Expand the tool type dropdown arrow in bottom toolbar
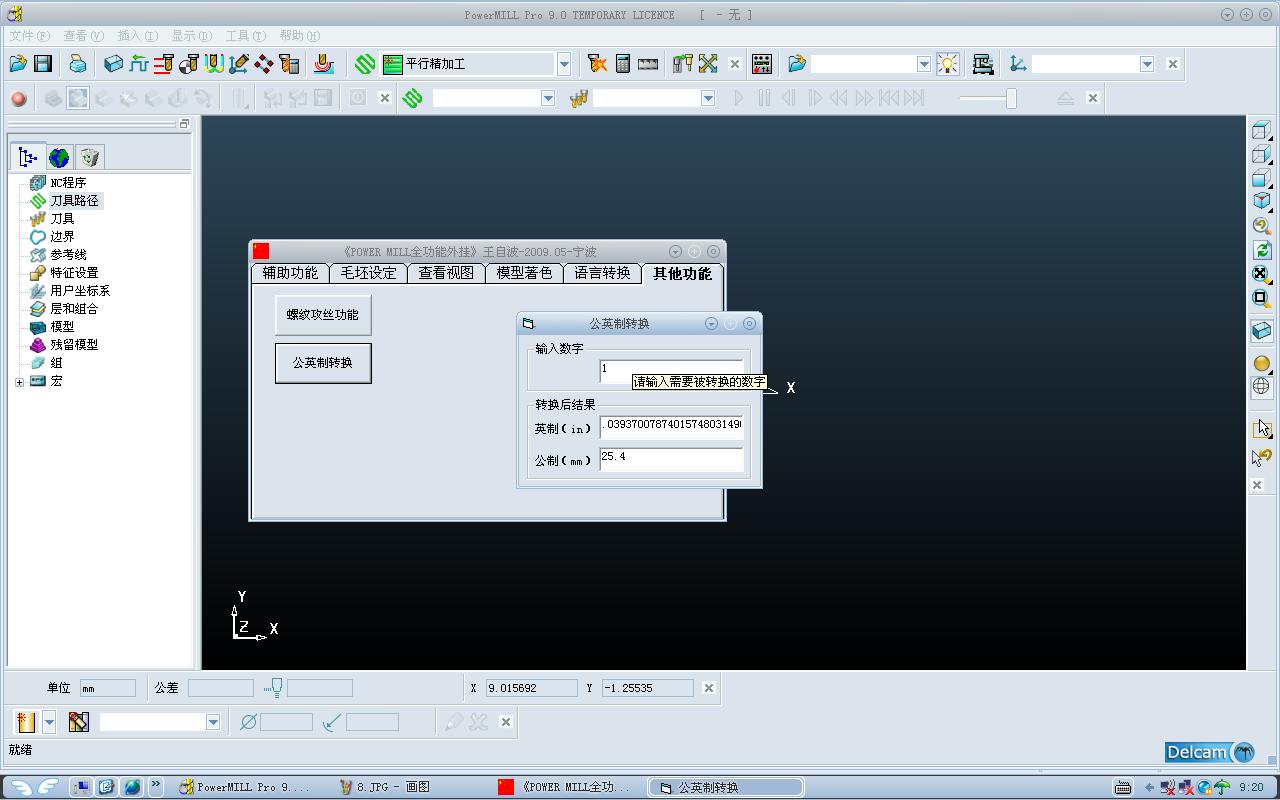Image resolution: width=1280 pixels, height=800 pixels. coord(49,722)
